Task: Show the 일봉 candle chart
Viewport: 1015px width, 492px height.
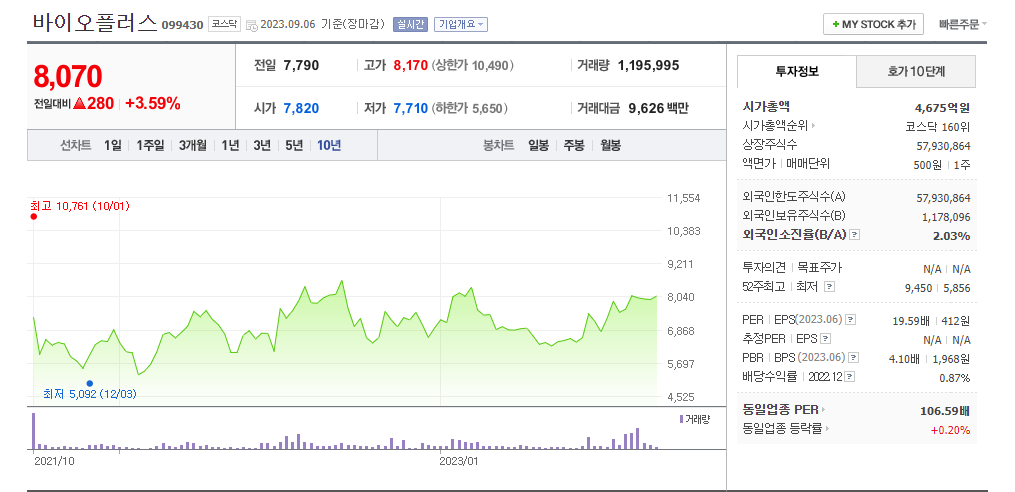Action: click(x=539, y=146)
